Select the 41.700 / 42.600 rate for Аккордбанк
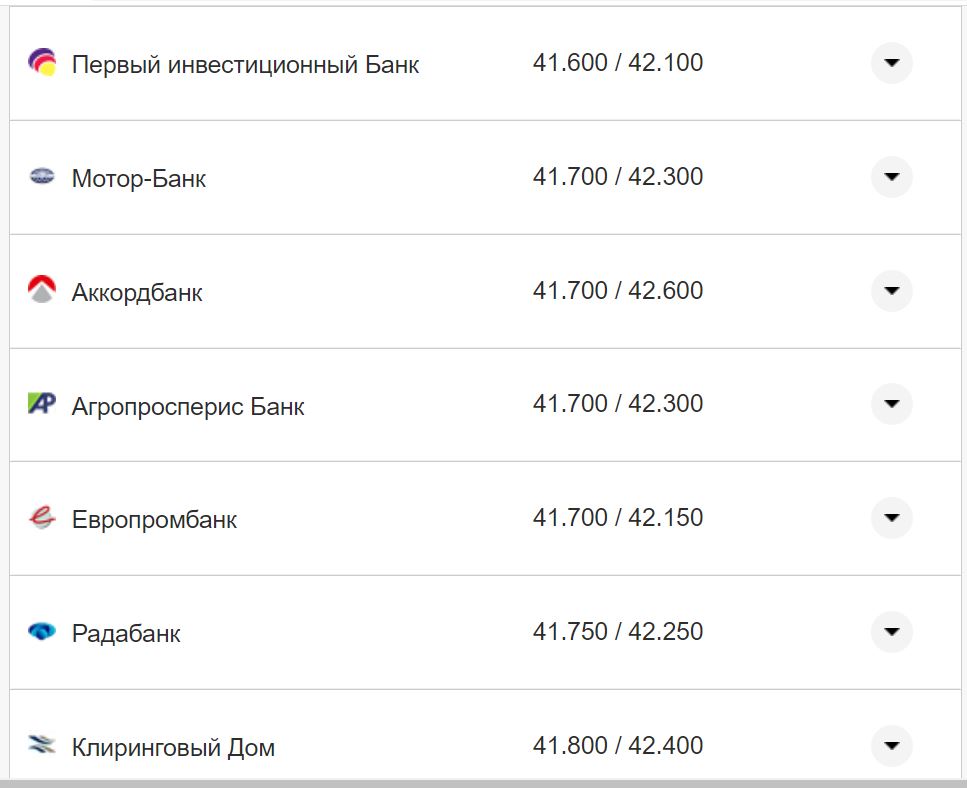The width and height of the screenshot is (967, 788). pos(619,290)
